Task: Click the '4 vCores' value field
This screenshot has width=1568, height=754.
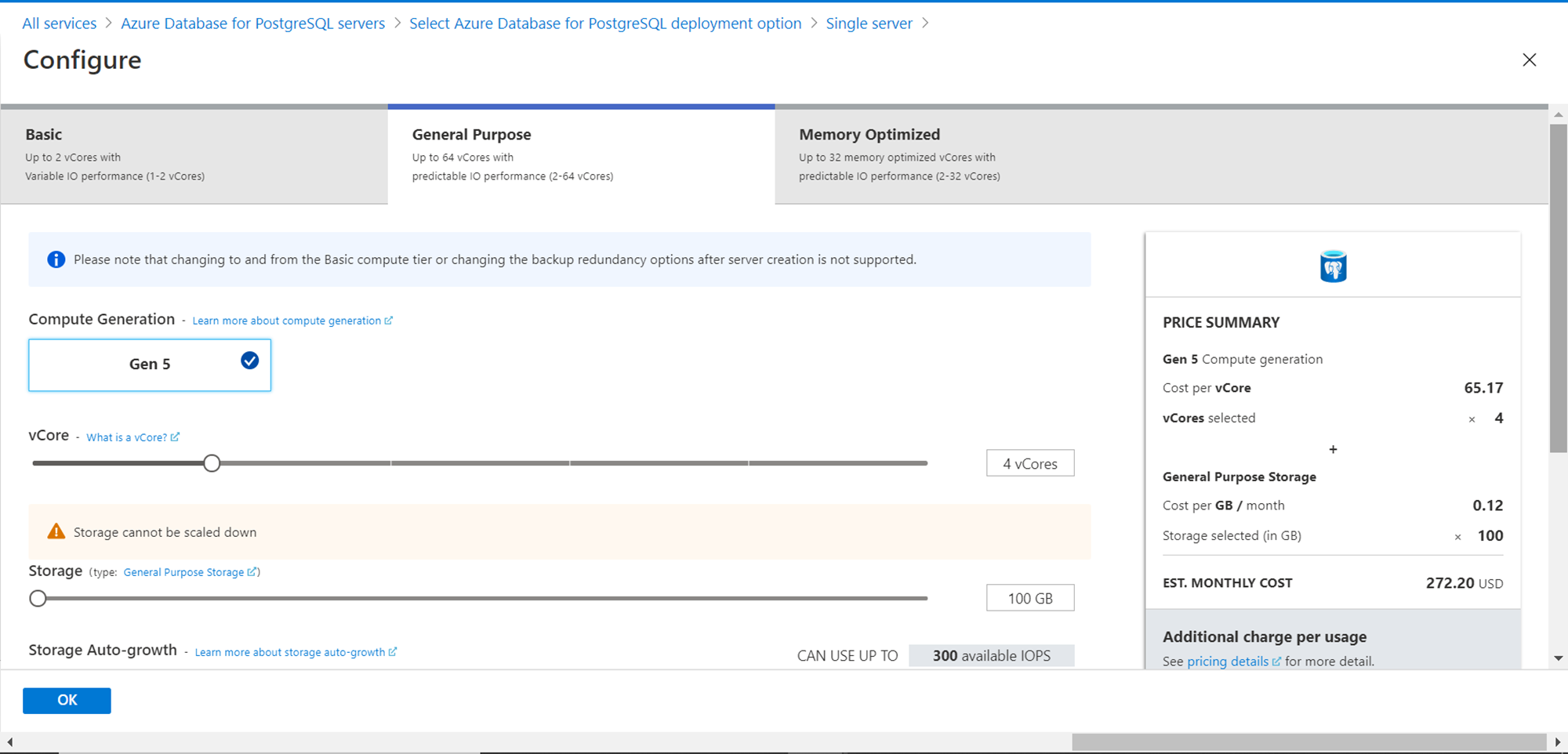Action: pos(1030,463)
